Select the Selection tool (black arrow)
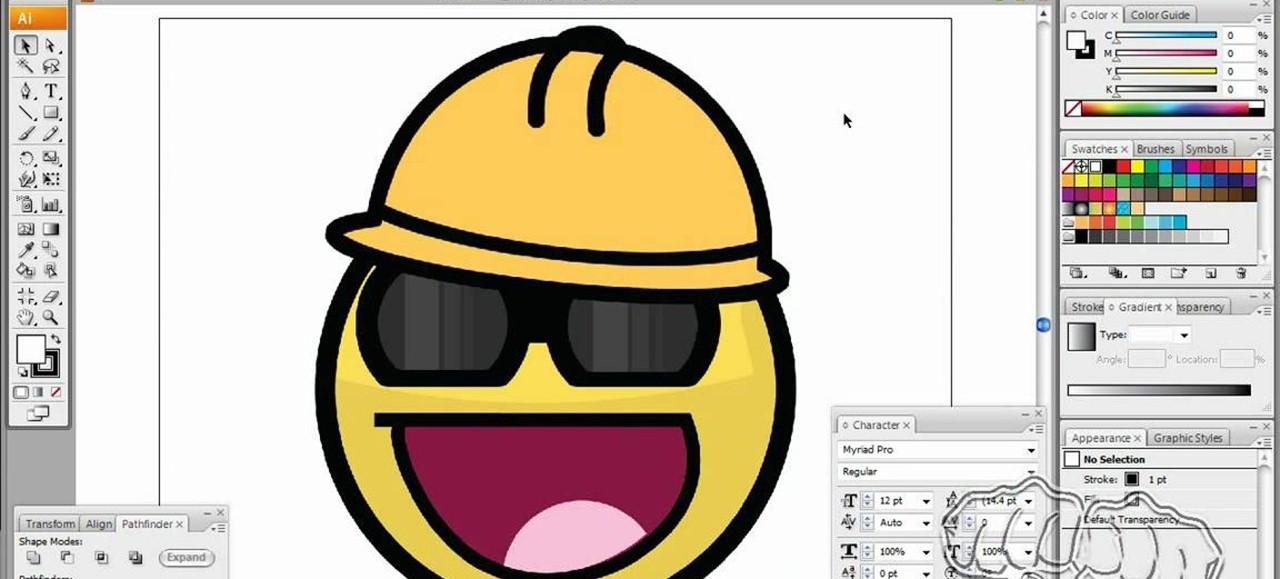This screenshot has height=579, width=1280. [x=27, y=46]
